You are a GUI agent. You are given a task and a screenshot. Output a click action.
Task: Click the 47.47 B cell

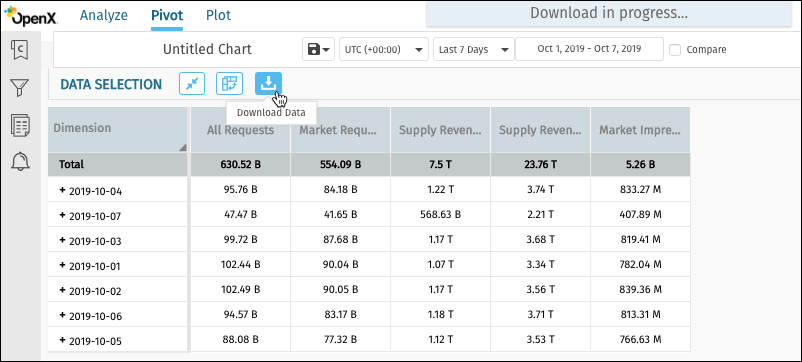240,215
